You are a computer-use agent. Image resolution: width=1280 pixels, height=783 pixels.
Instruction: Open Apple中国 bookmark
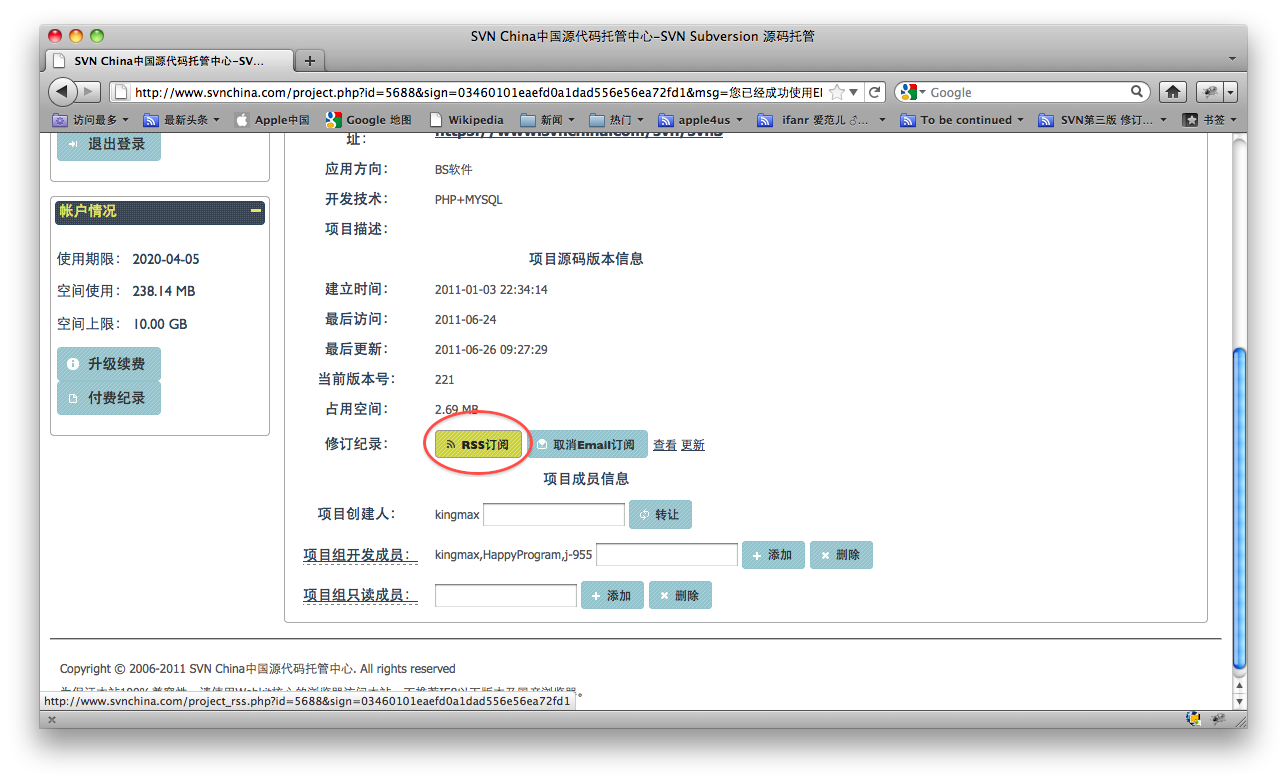coord(272,120)
